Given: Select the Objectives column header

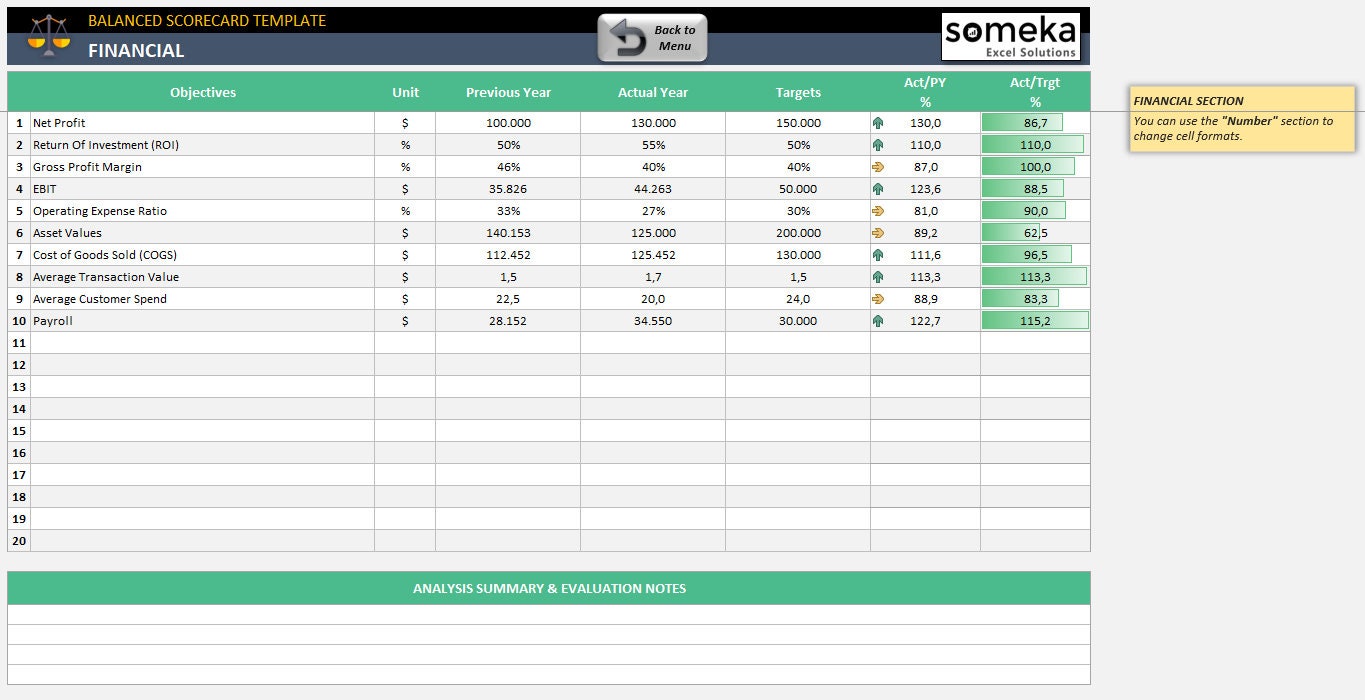Looking at the screenshot, I should tap(202, 91).
